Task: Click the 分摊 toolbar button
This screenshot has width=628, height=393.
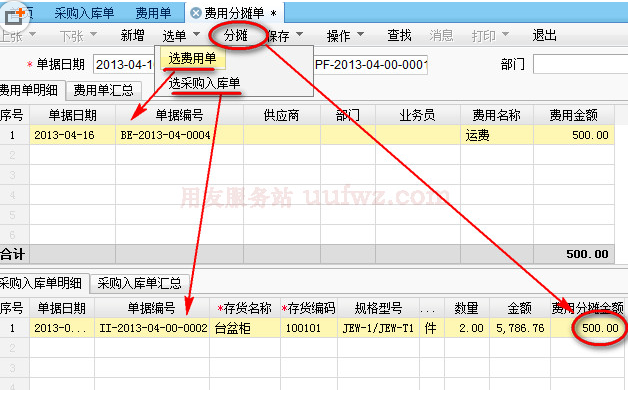Action: pos(236,36)
